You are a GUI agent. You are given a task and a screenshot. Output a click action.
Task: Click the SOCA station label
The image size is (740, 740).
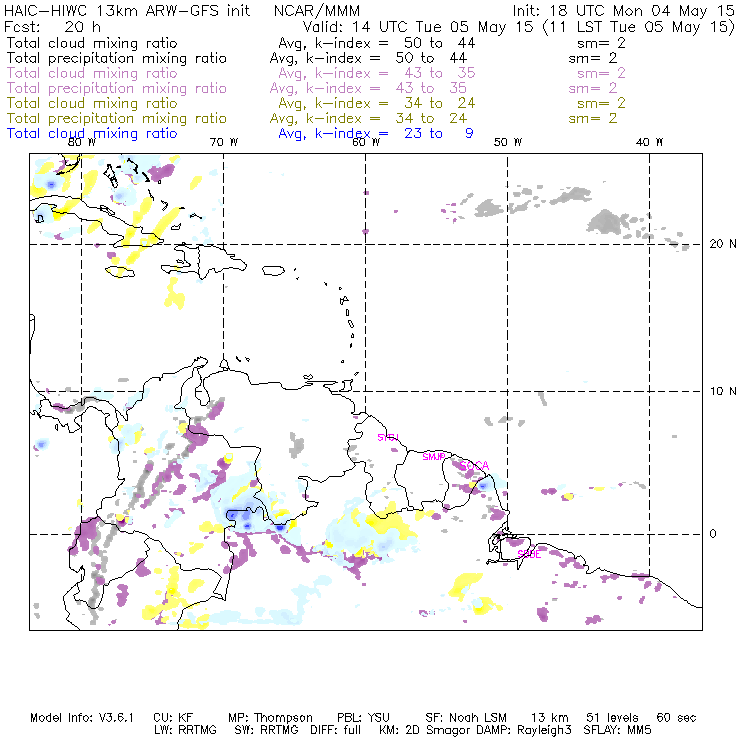tap(474, 465)
